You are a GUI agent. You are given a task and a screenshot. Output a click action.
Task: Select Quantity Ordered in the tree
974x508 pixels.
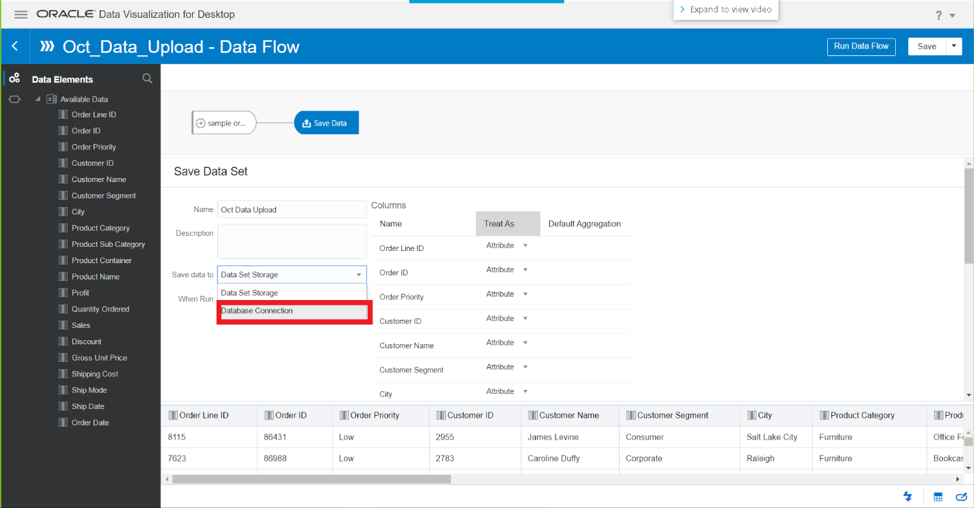pyautogui.click(x=100, y=309)
